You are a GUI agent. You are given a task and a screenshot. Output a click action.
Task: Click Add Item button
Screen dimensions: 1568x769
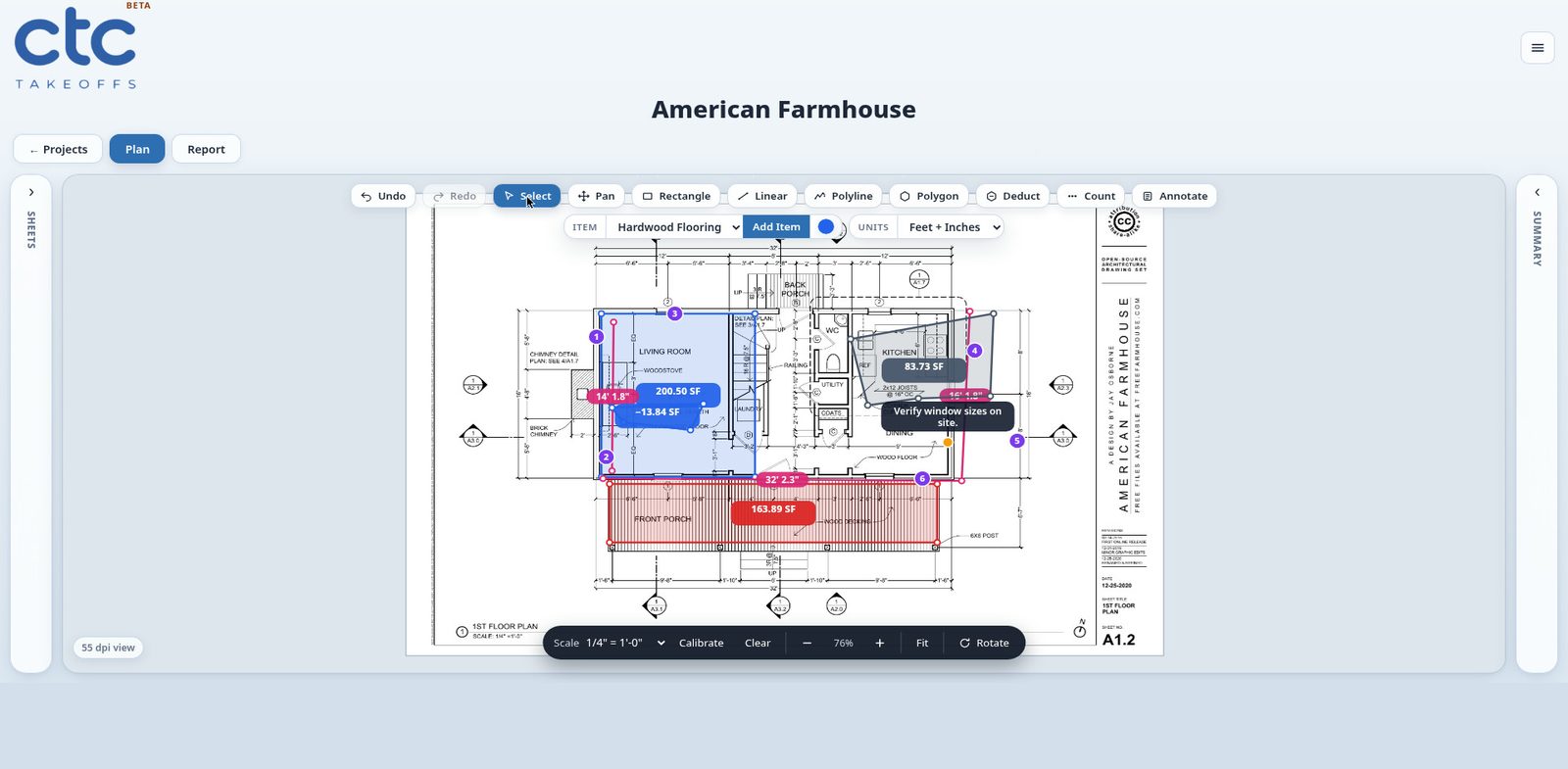pos(776,227)
